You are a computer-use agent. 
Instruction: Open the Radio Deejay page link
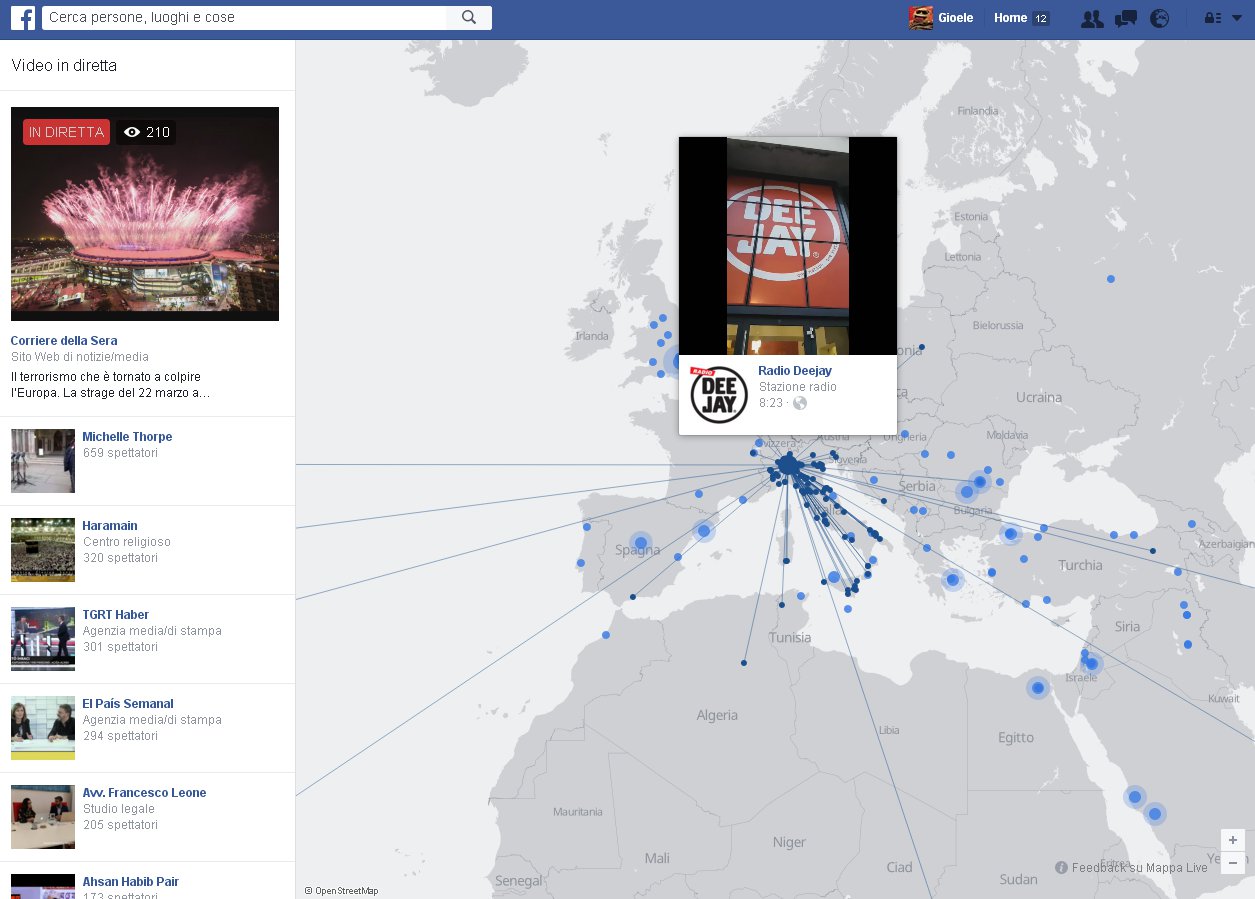click(794, 371)
